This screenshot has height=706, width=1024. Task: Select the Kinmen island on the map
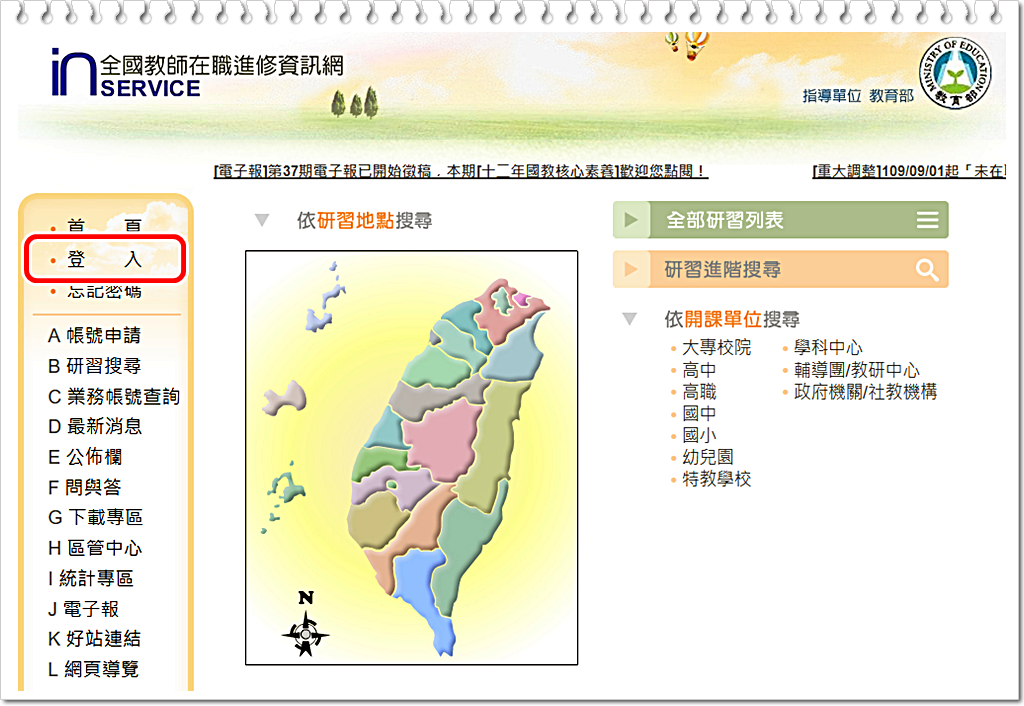285,398
